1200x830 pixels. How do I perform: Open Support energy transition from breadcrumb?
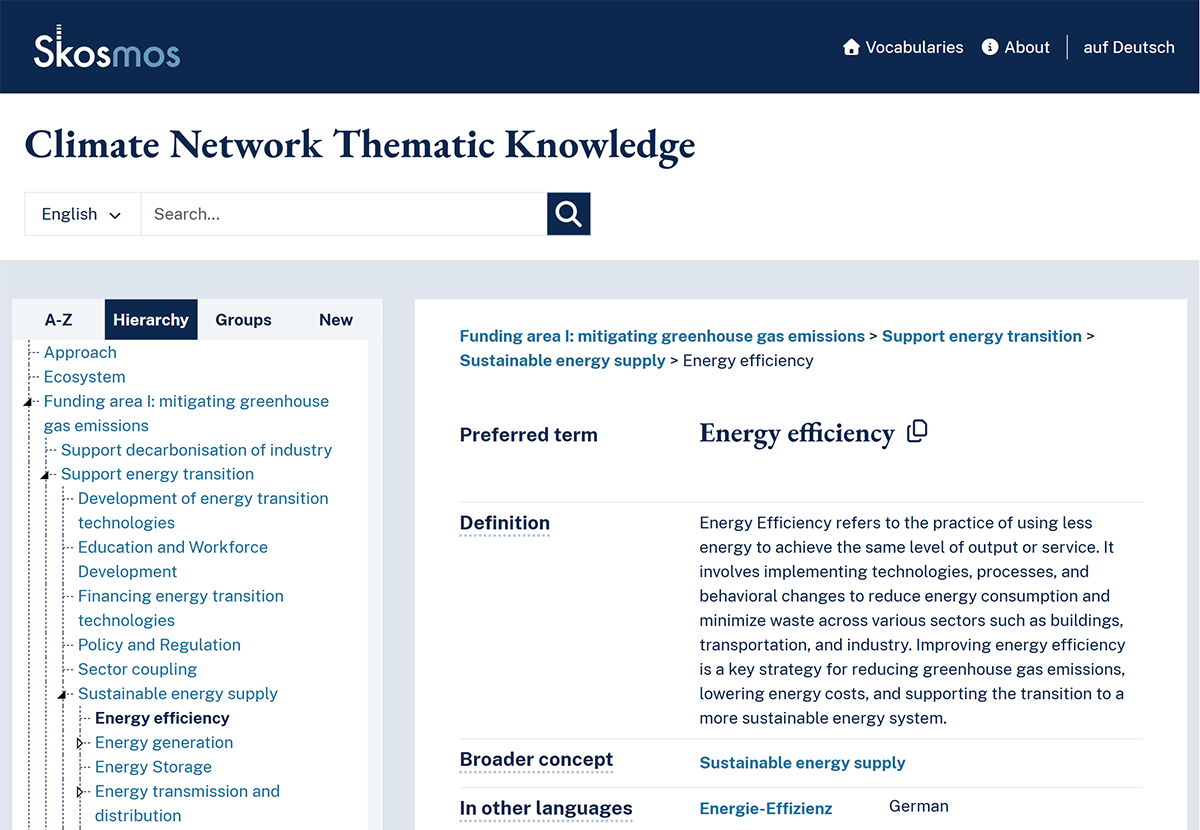click(981, 336)
